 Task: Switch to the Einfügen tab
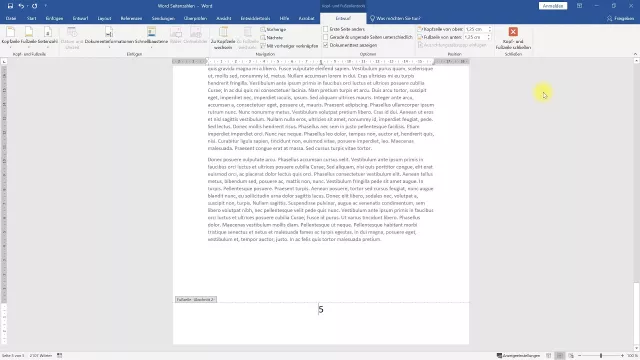point(54,18)
